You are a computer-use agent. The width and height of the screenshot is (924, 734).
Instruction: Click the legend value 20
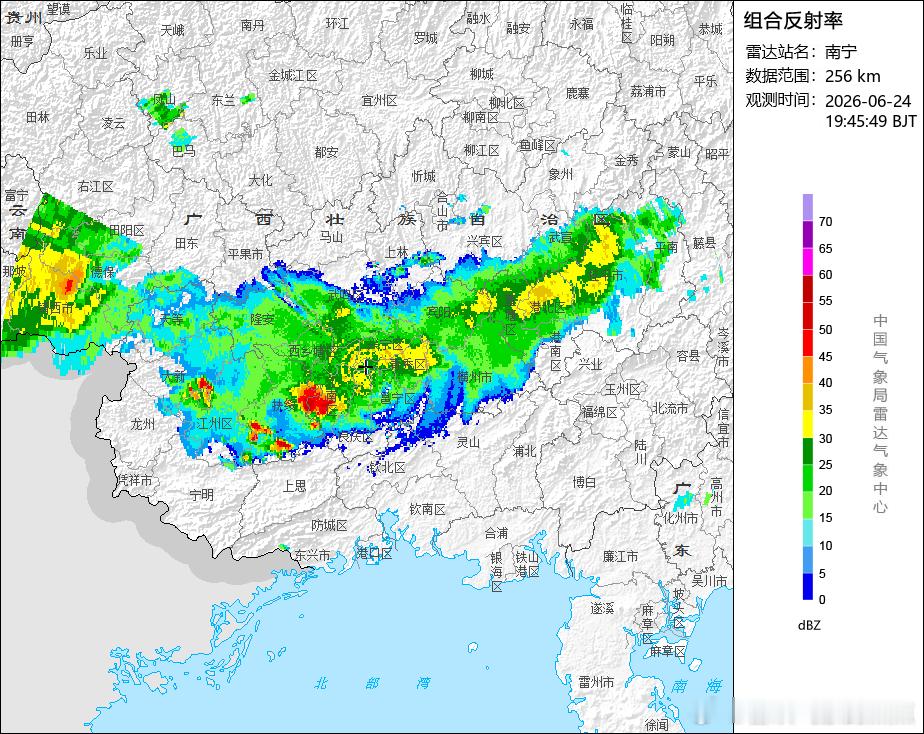coord(826,491)
